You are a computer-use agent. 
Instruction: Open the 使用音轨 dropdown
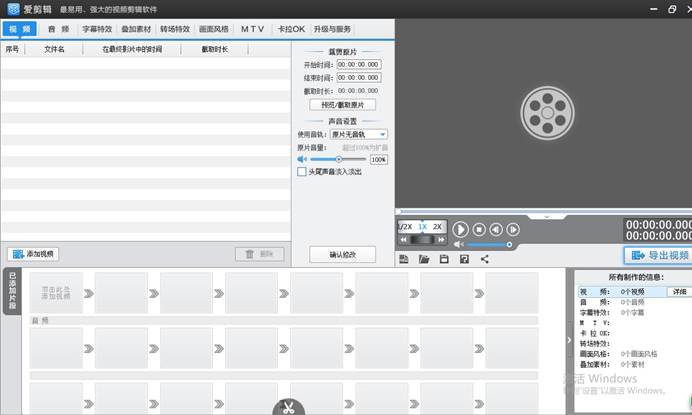359,134
